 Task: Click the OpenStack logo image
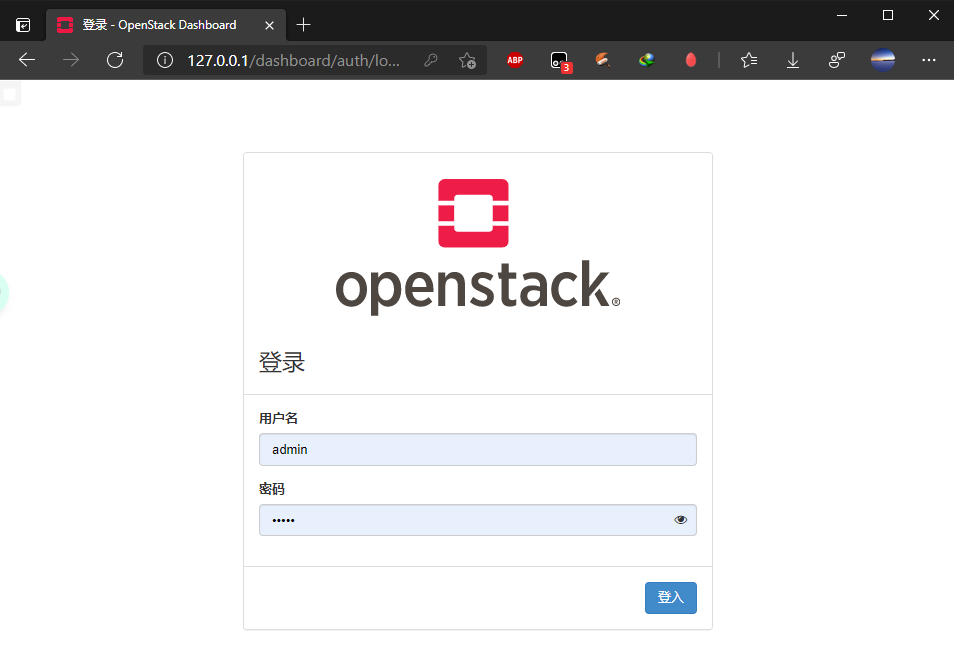(478, 246)
